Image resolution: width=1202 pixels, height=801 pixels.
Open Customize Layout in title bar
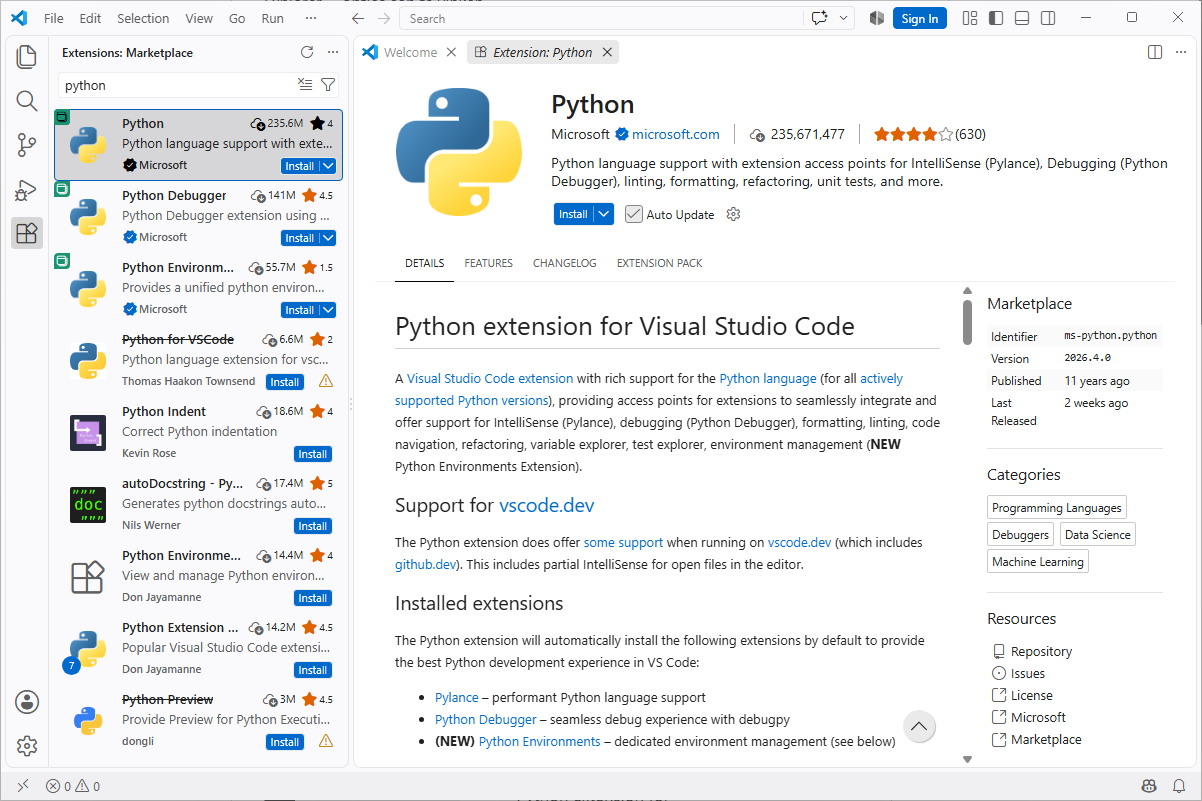pyautogui.click(x=970, y=18)
